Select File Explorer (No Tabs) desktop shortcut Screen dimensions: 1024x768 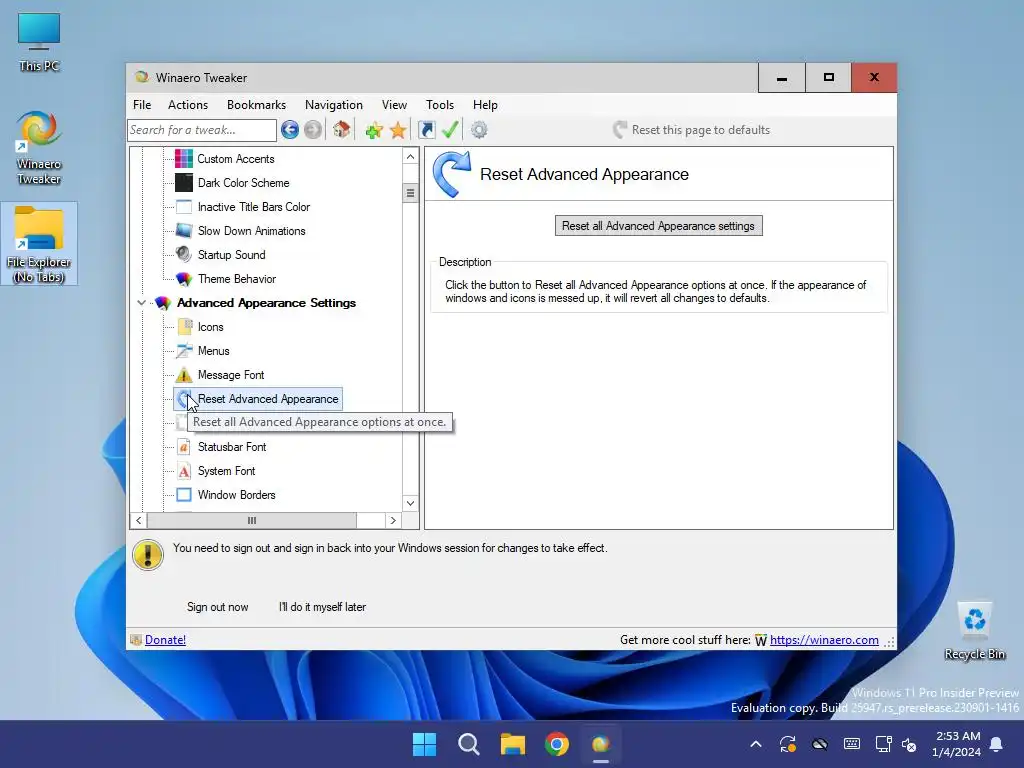39,244
